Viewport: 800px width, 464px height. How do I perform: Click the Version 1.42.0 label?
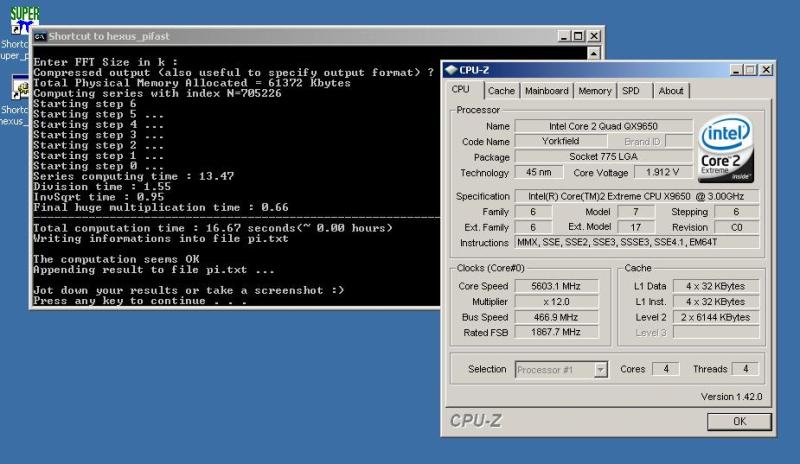coord(731,397)
